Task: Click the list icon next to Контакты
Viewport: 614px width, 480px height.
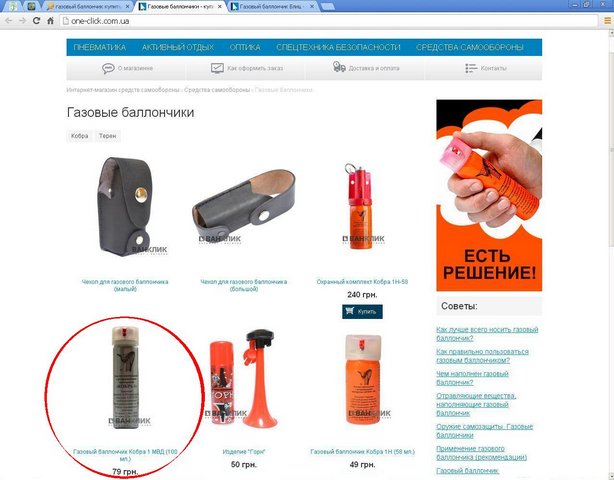Action: click(471, 68)
